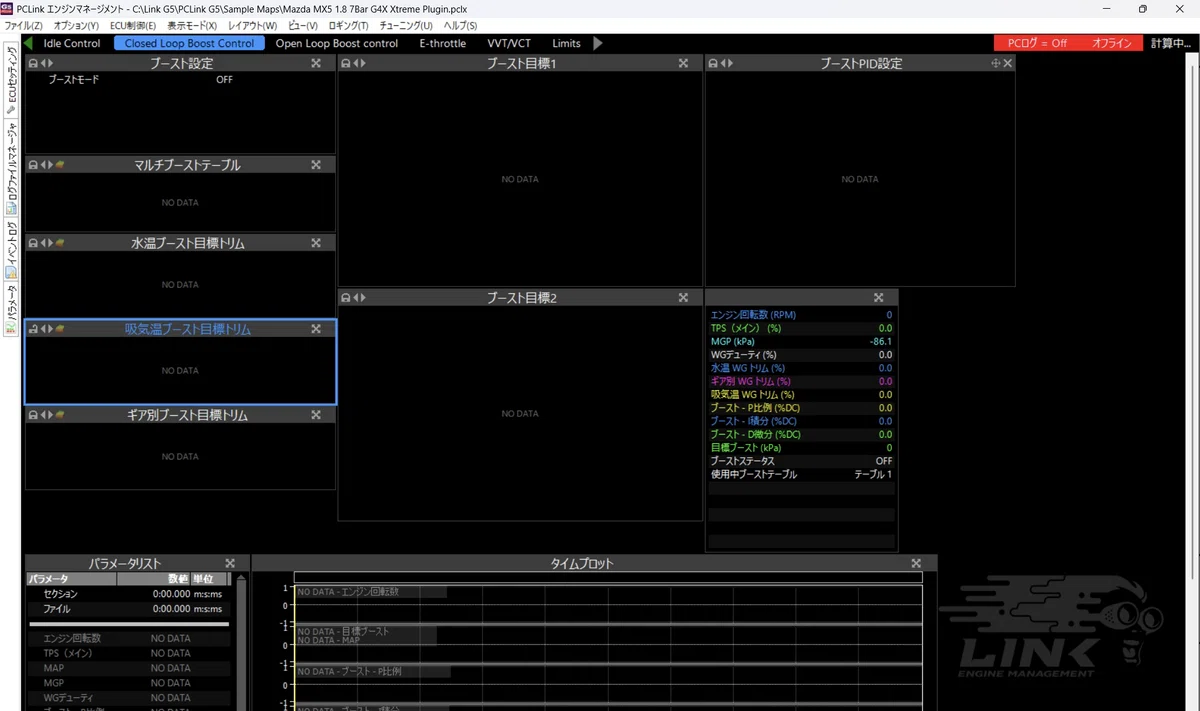Click the move handle icon on ブーストPID設定 panel
Viewport: 1200px width, 711px height.
[995, 63]
